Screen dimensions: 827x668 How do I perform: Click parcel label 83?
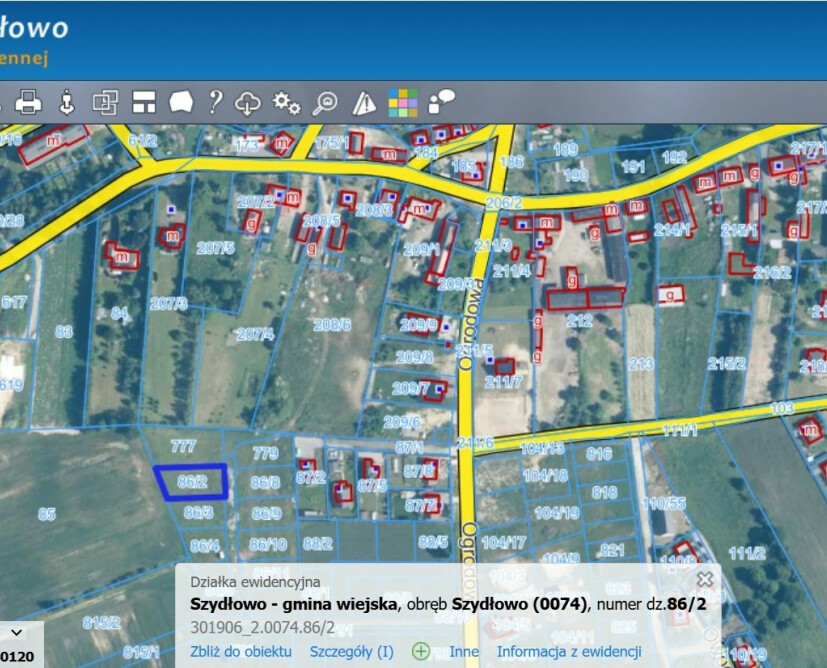[x=64, y=332]
